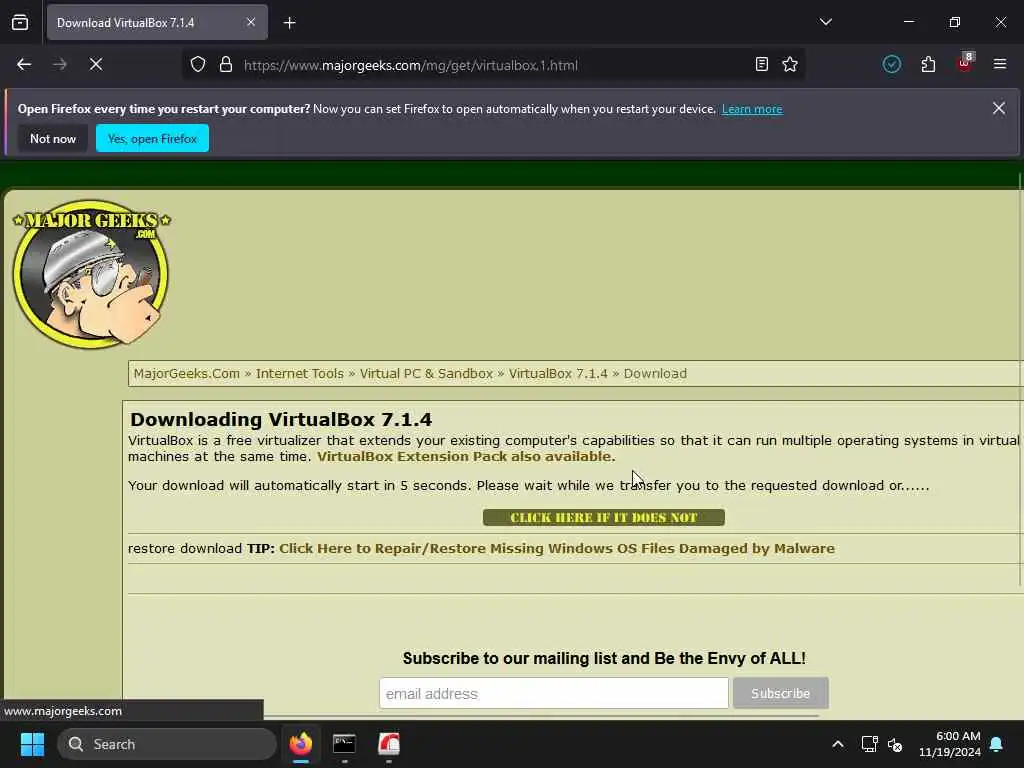Screen dimensions: 1024x768
Task: Open the Windows Start menu
Action: click(32, 744)
